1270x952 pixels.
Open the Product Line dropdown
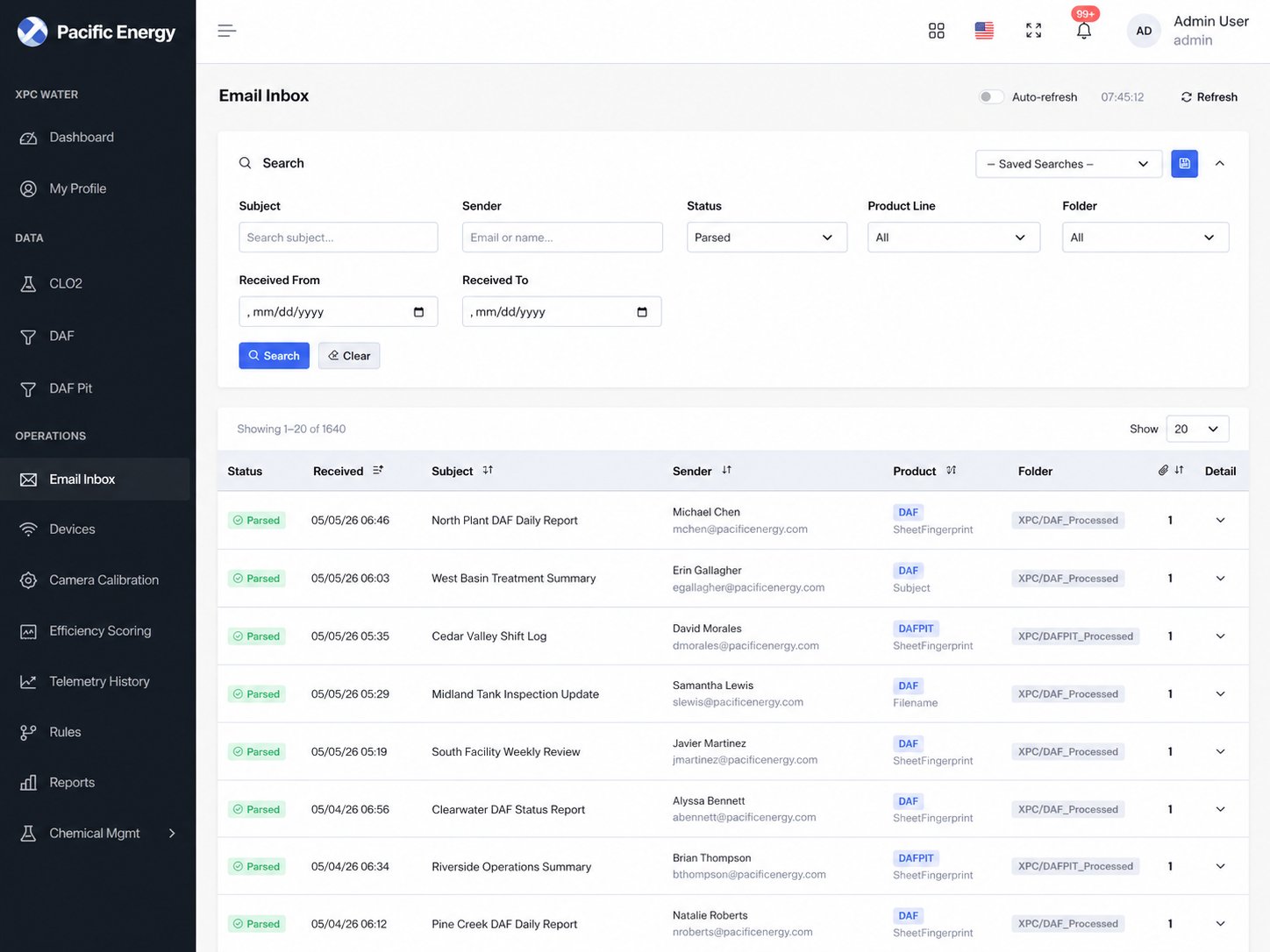click(x=953, y=238)
